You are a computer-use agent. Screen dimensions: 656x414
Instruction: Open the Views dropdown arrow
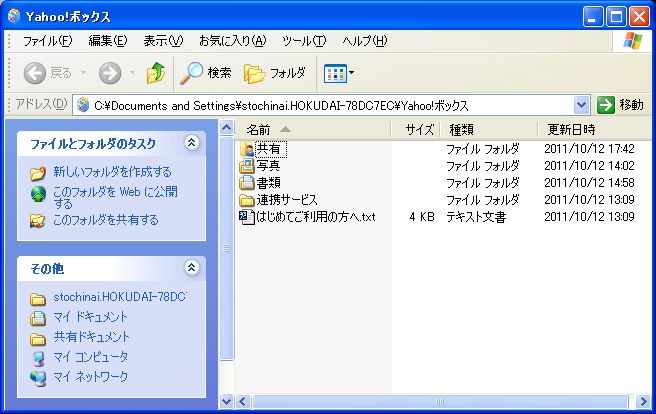coord(351,73)
